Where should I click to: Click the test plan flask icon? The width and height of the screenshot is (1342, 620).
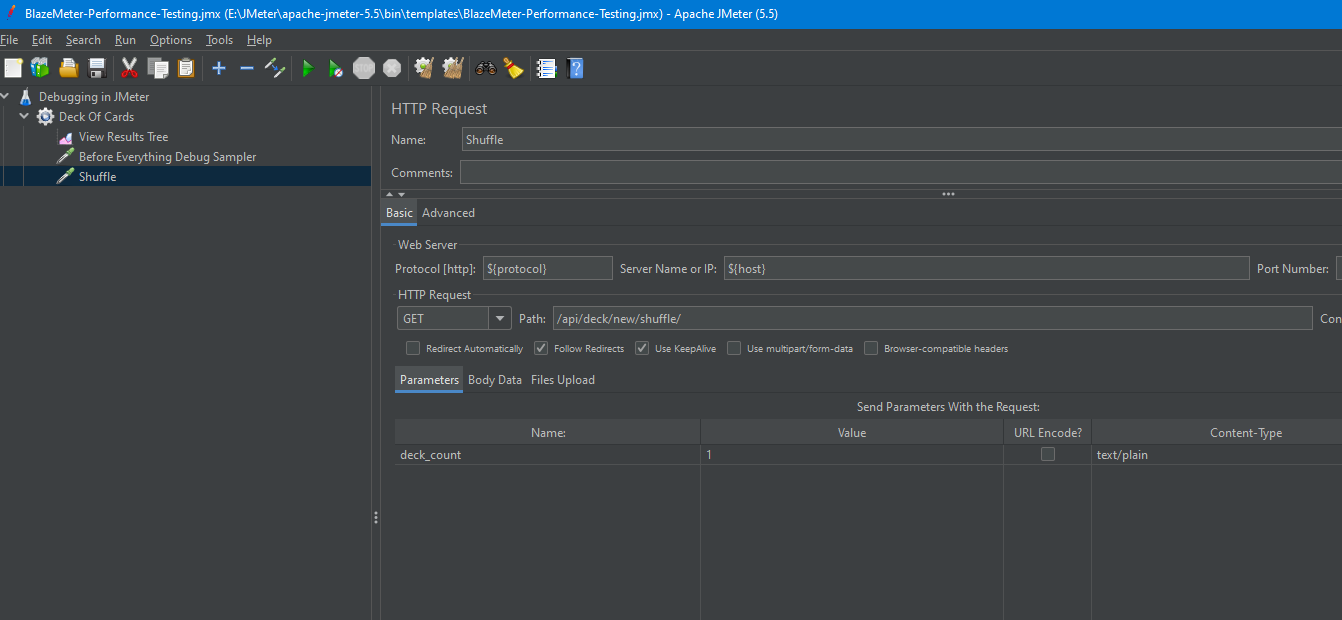tap(26, 97)
